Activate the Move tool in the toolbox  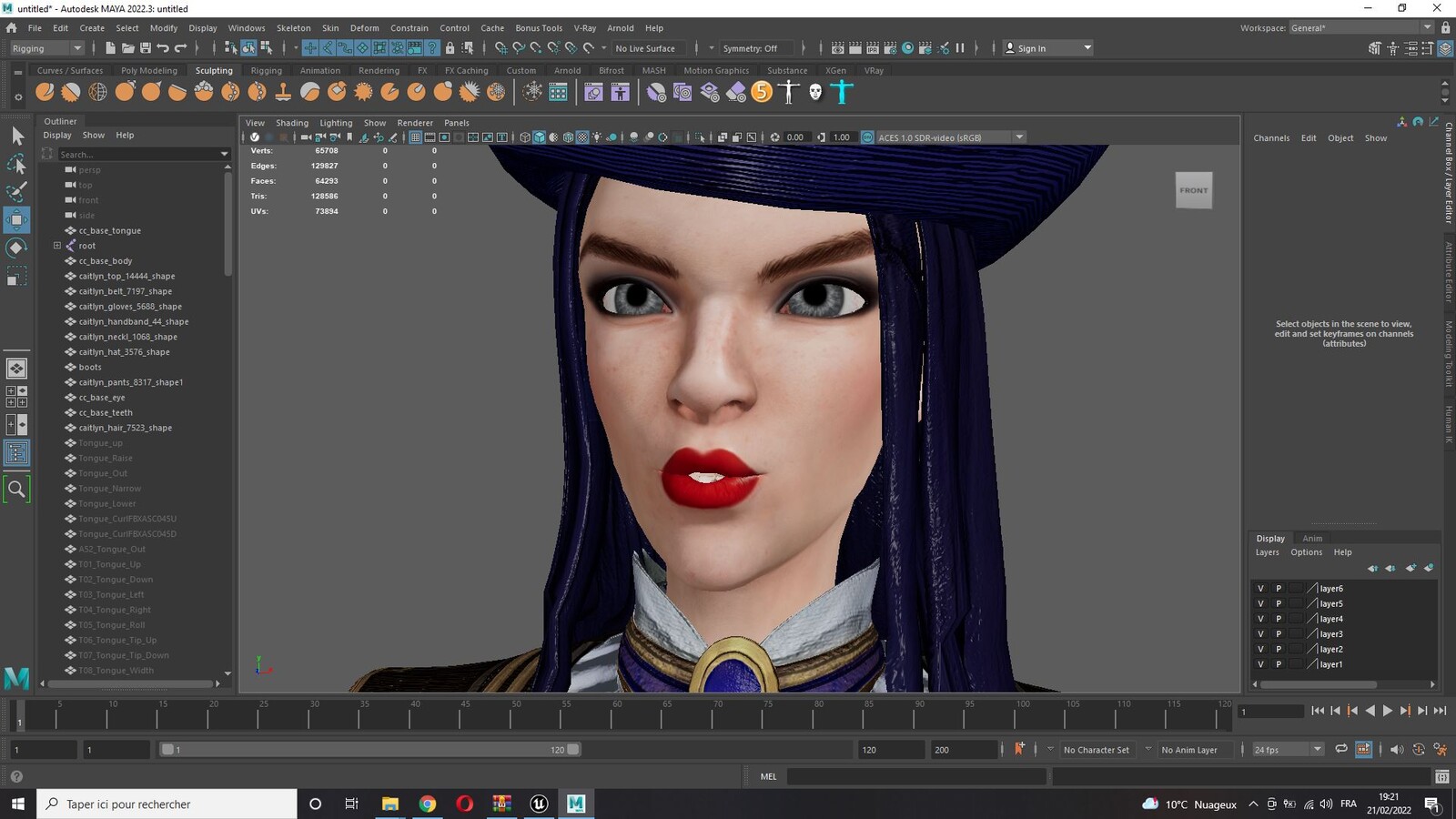click(17, 219)
